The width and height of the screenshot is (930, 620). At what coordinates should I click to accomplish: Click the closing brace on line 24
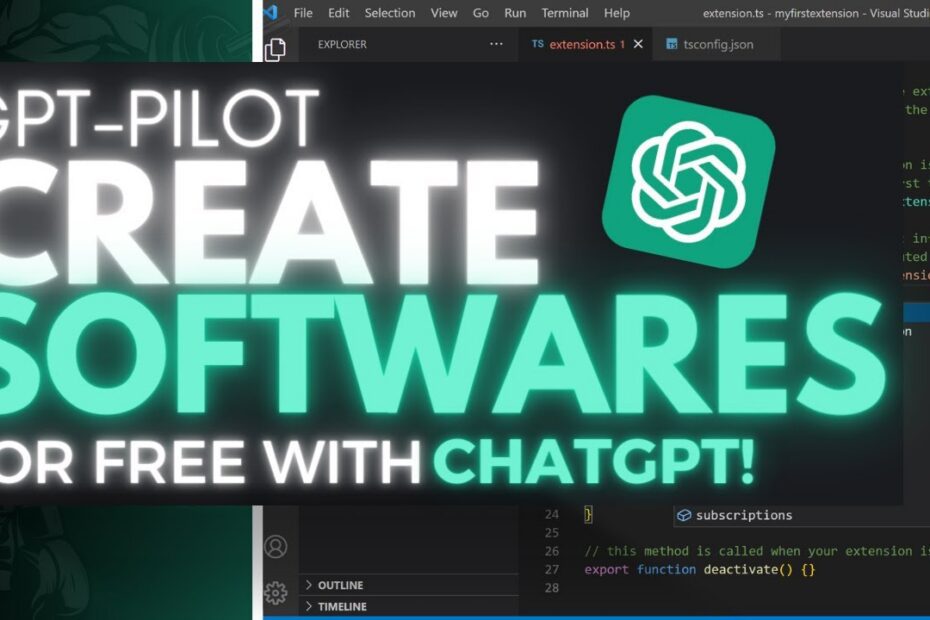tap(588, 514)
